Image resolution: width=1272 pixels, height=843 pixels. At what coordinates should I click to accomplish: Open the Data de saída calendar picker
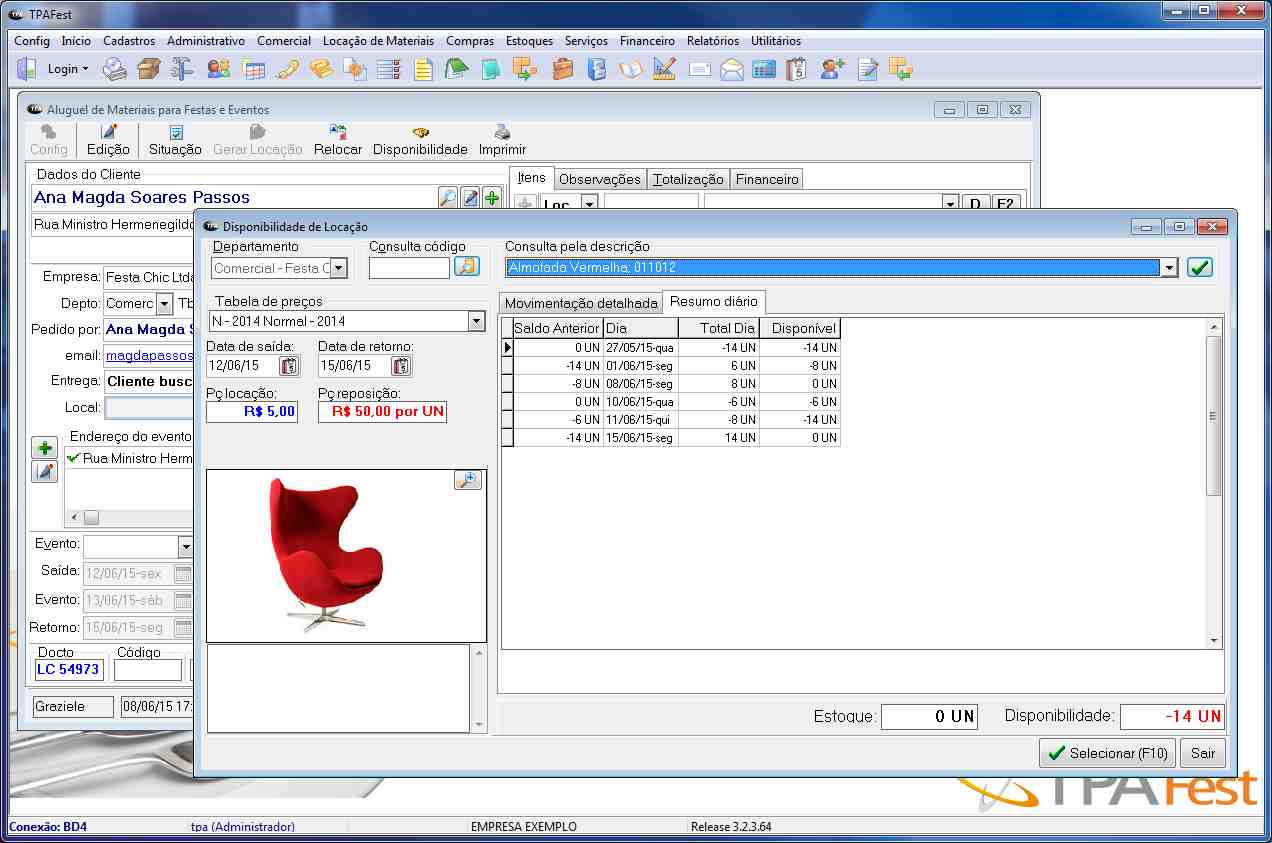[x=289, y=366]
